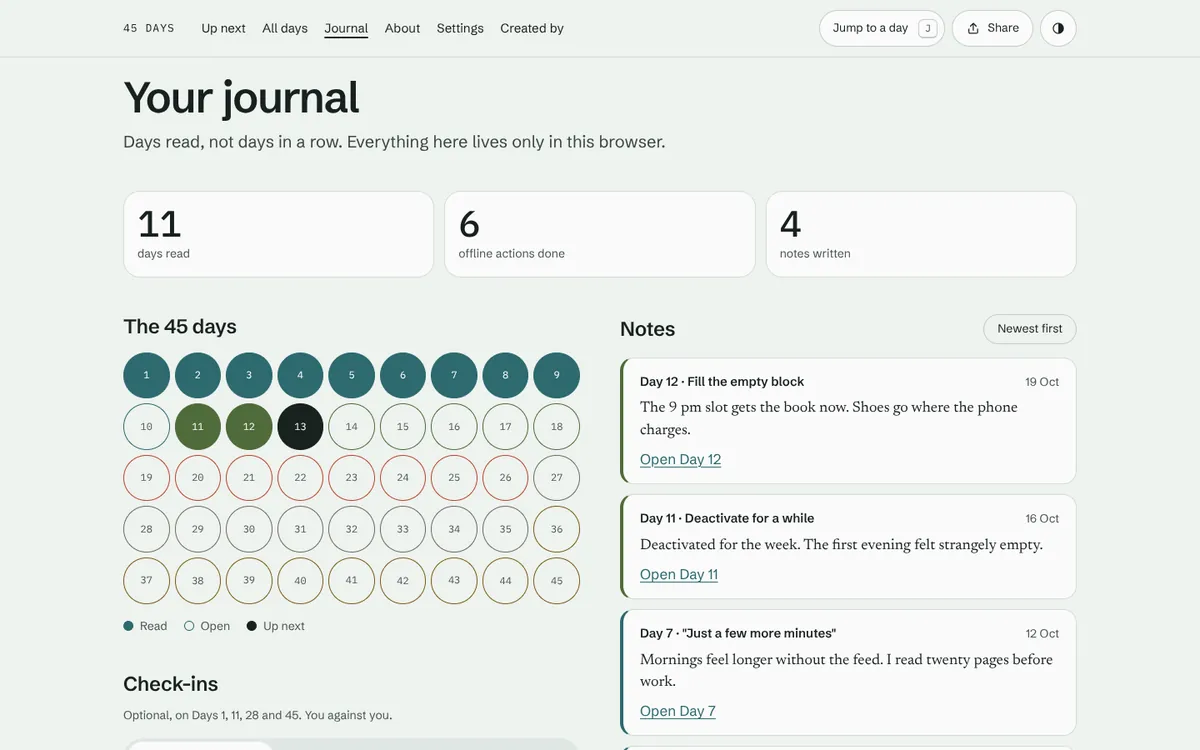Select day 45 circle
The image size is (1200, 750).
tap(557, 581)
